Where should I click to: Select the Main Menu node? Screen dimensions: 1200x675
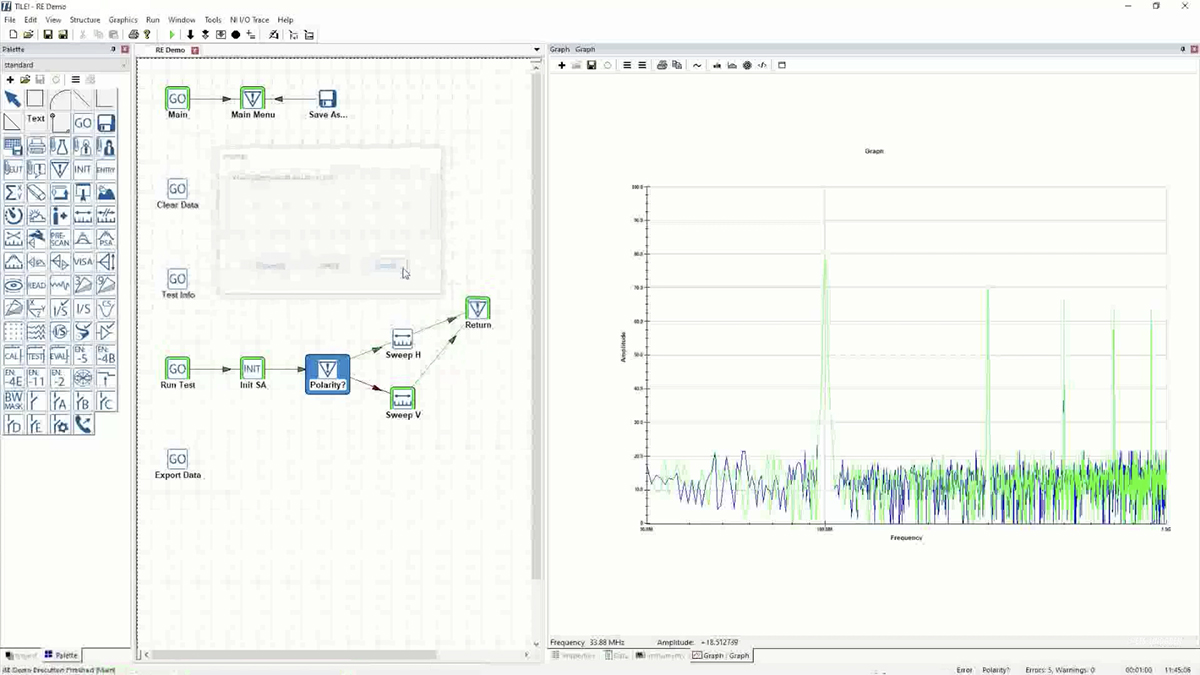(x=251, y=99)
